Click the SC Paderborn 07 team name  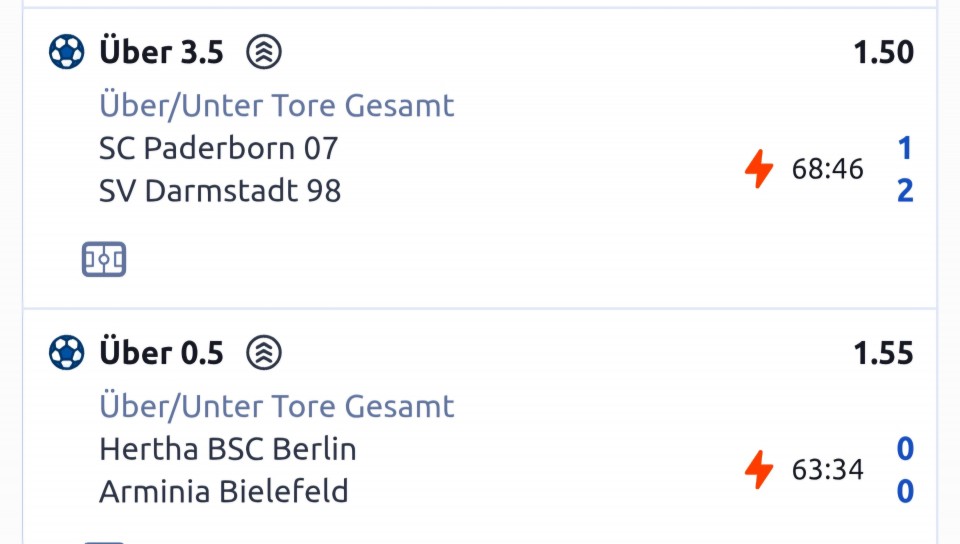tap(219, 148)
